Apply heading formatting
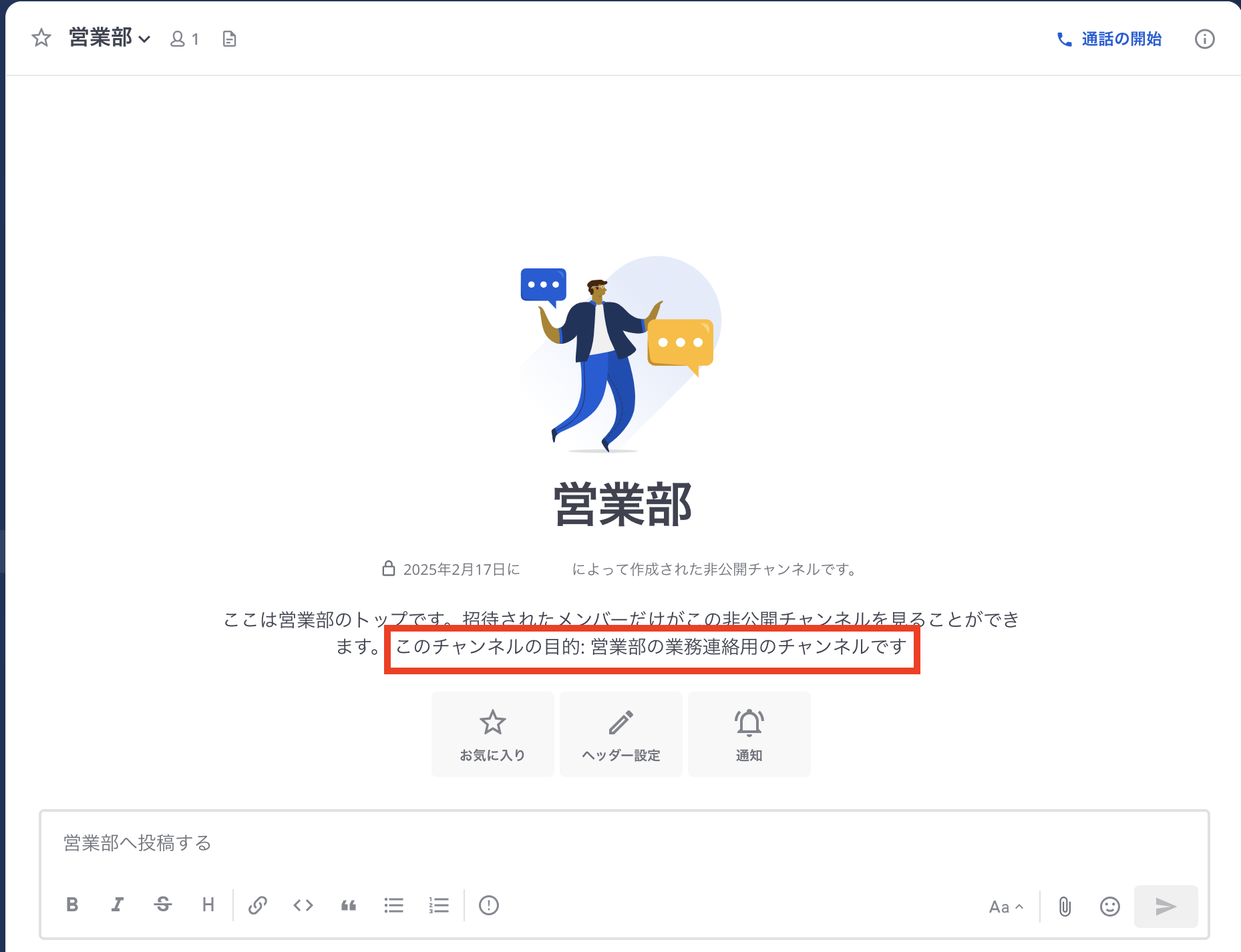 [208, 905]
